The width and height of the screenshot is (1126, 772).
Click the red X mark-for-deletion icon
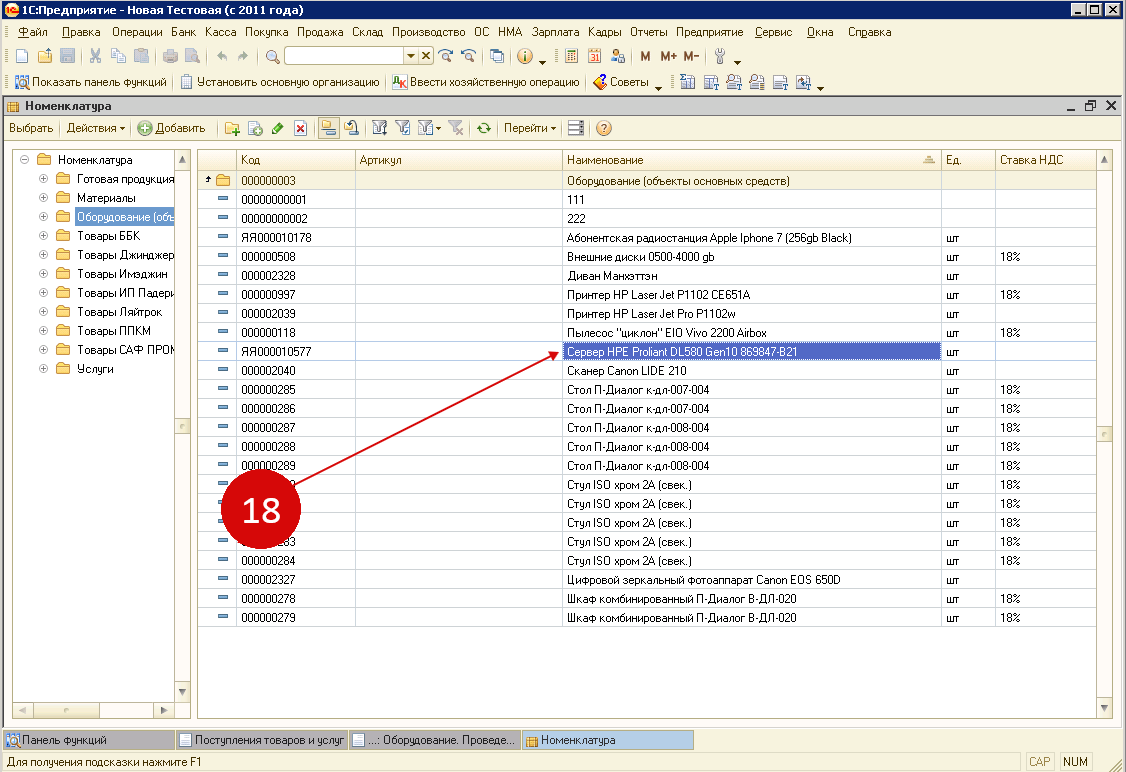[x=299, y=128]
